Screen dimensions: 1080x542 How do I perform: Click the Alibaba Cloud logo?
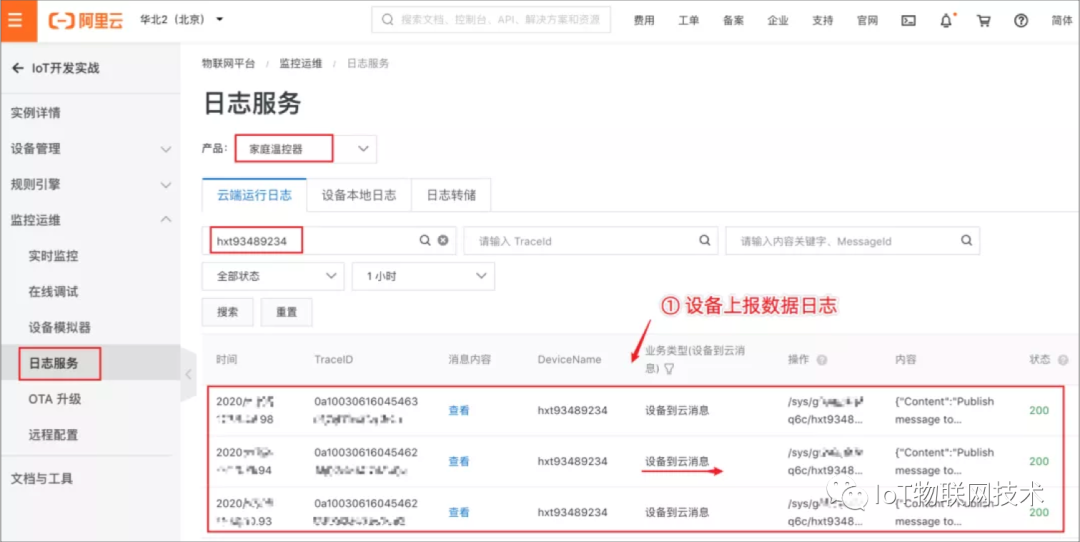click(x=85, y=20)
